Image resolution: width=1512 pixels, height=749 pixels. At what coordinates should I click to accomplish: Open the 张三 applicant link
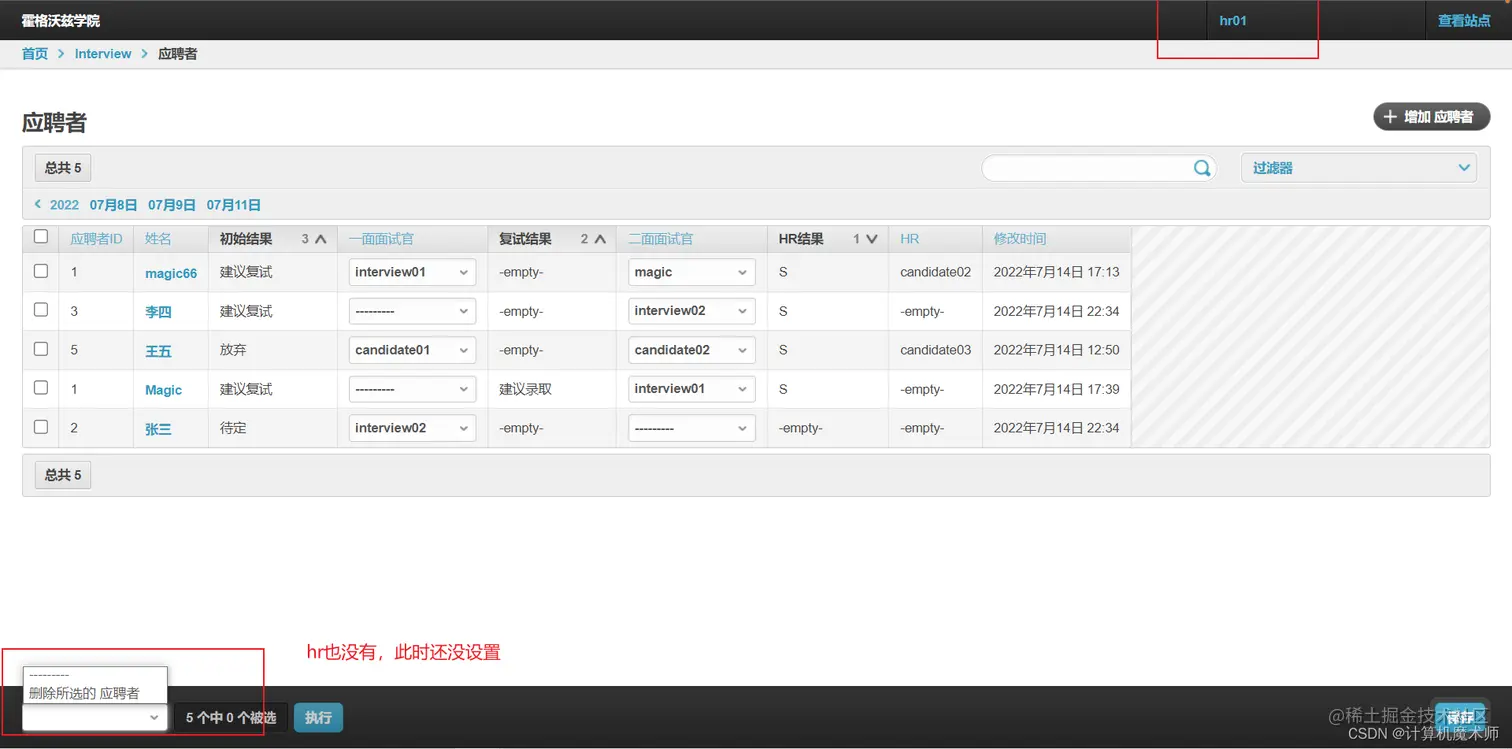[158, 429]
